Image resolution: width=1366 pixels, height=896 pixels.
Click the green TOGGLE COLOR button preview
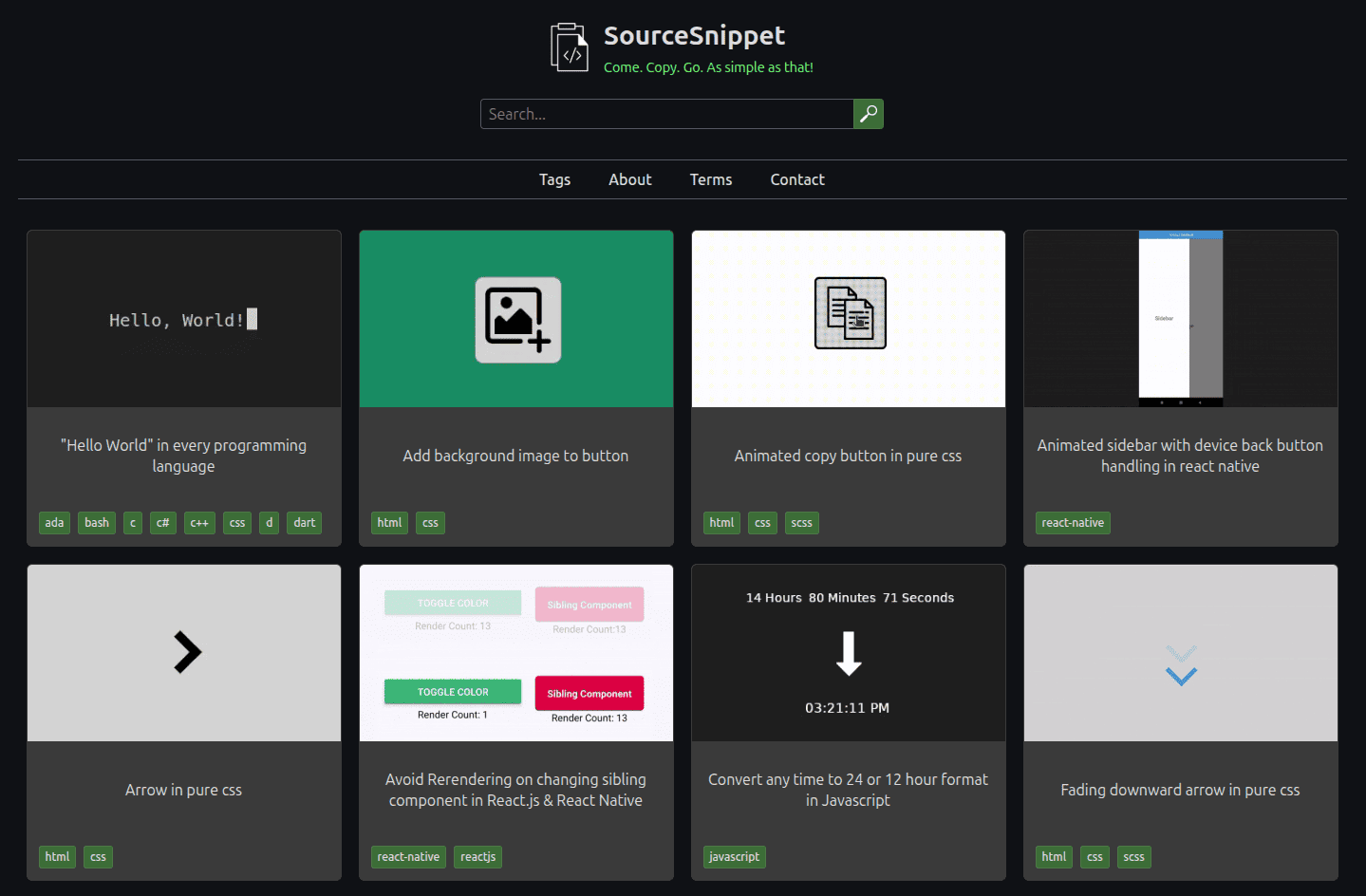pyautogui.click(x=453, y=692)
